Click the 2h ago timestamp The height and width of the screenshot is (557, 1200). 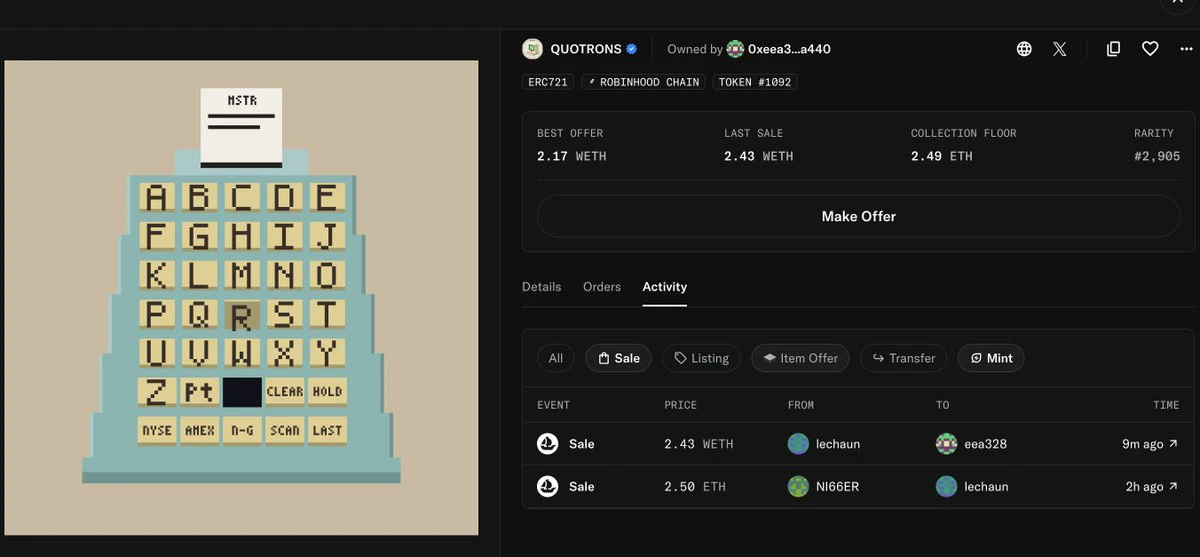[1144, 486]
